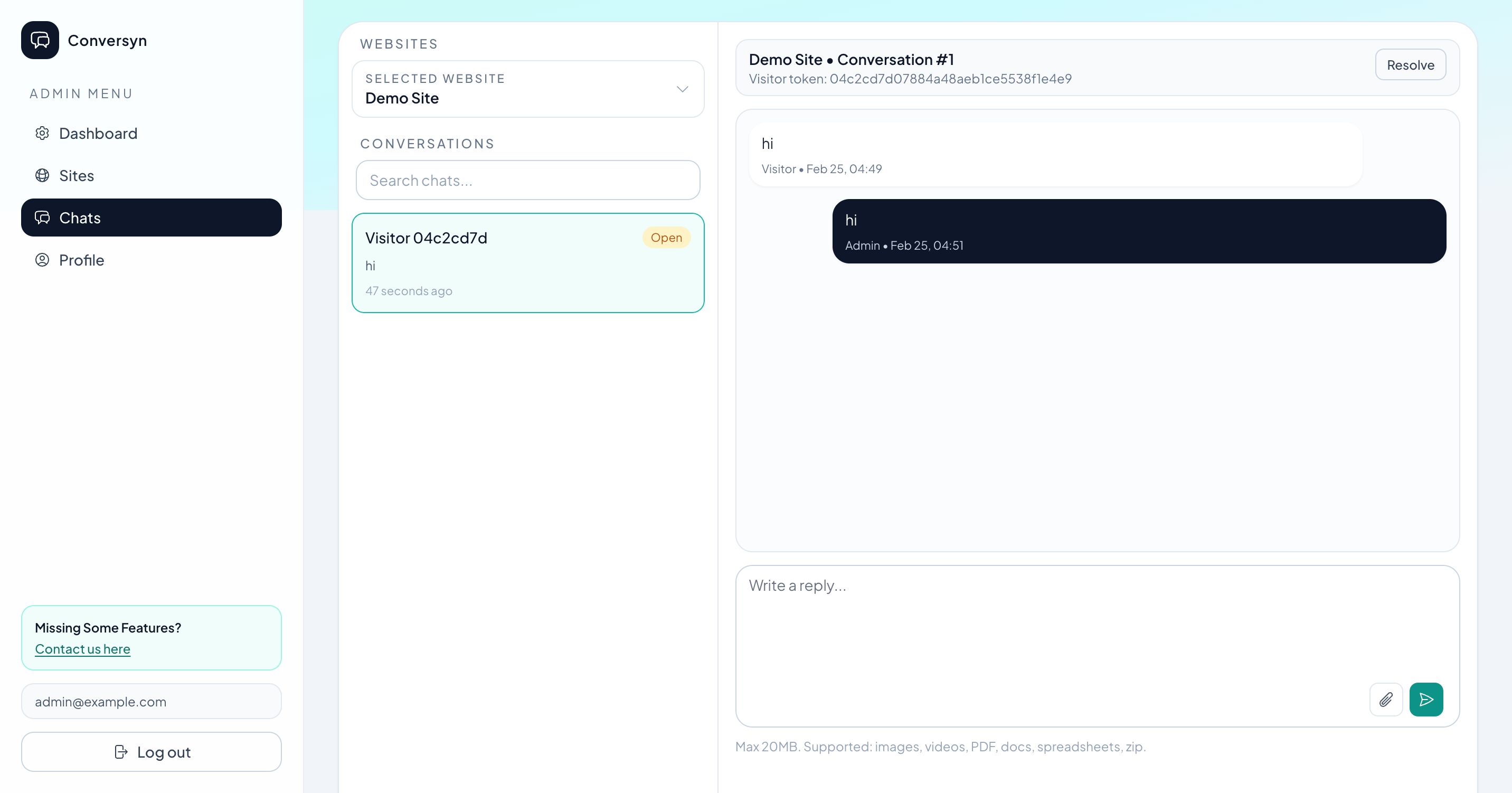
Task: Follow the Contact us here link
Action: click(82, 649)
